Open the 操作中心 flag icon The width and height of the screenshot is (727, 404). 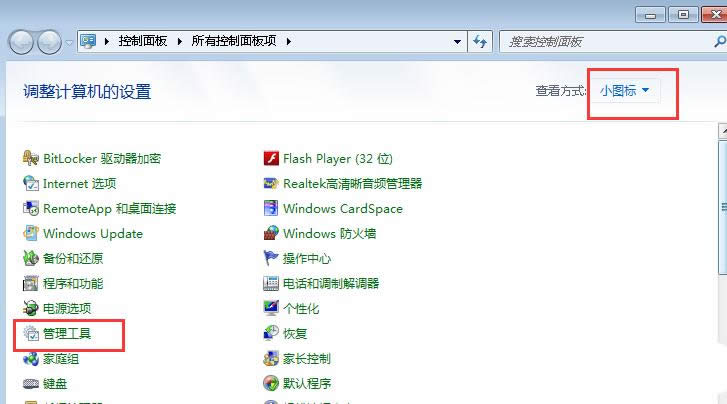tap(271, 258)
